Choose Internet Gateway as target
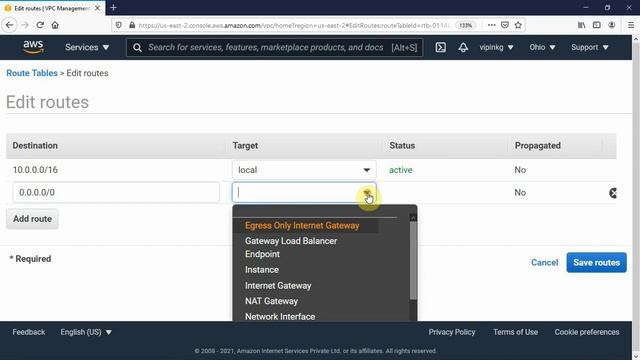This screenshot has height=360, width=640. tap(278, 286)
